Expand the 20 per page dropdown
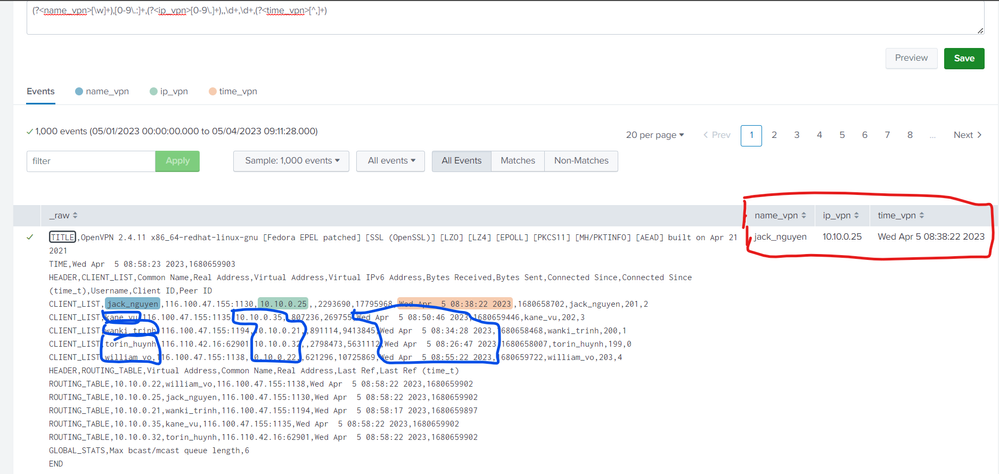 click(x=654, y=135)
